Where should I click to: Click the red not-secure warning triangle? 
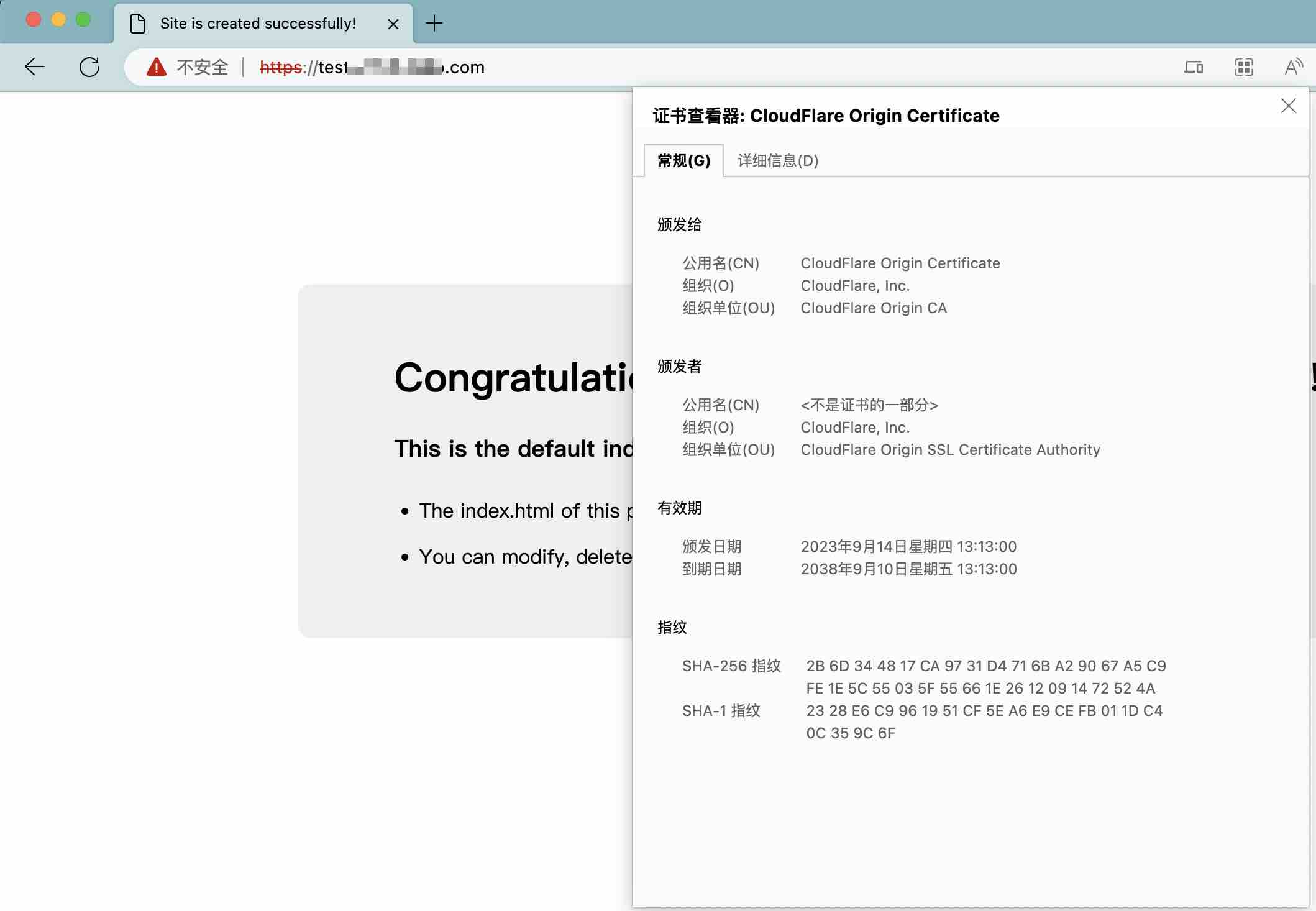coord(157,66)
